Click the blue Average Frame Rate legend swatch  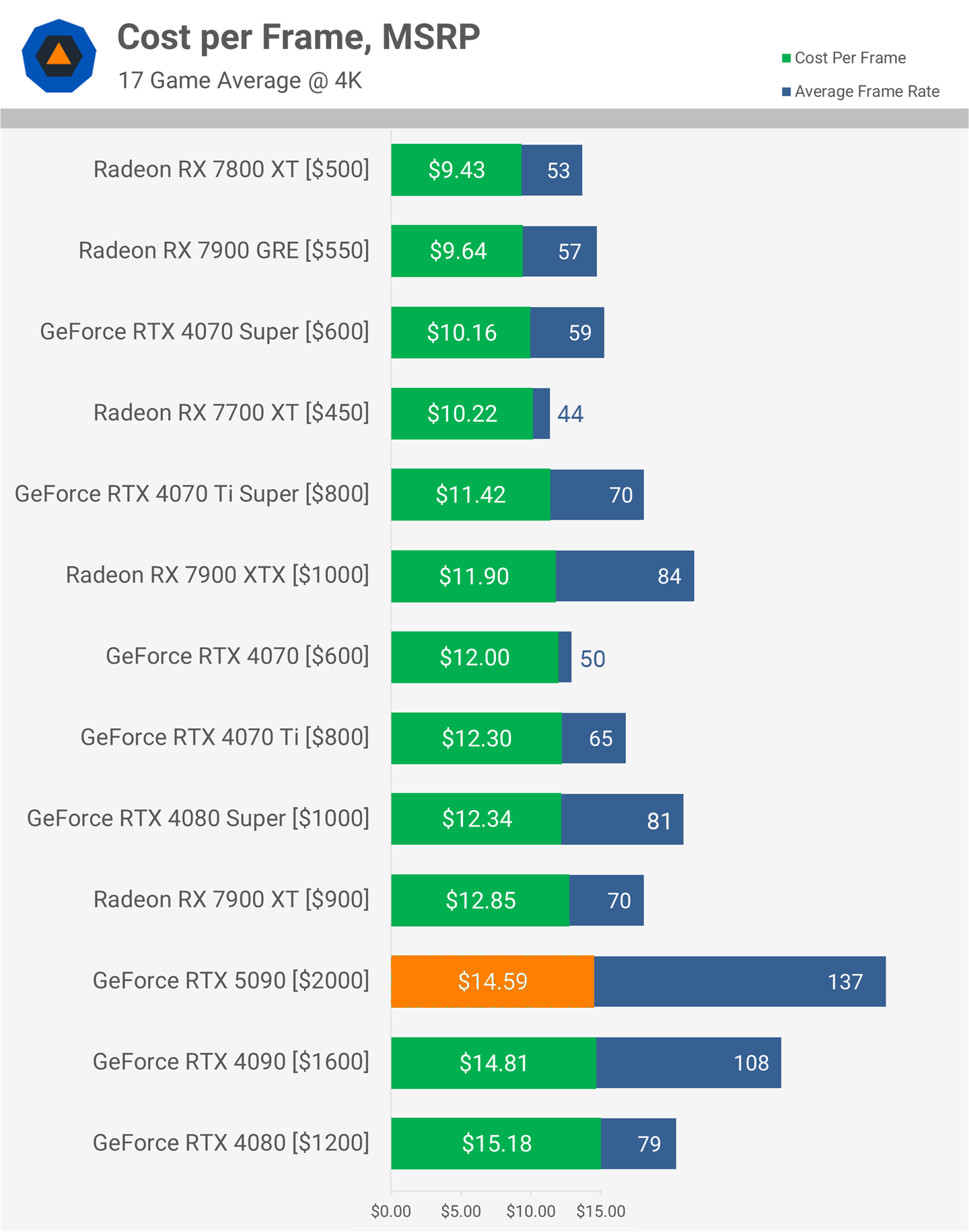pos(786,92)
